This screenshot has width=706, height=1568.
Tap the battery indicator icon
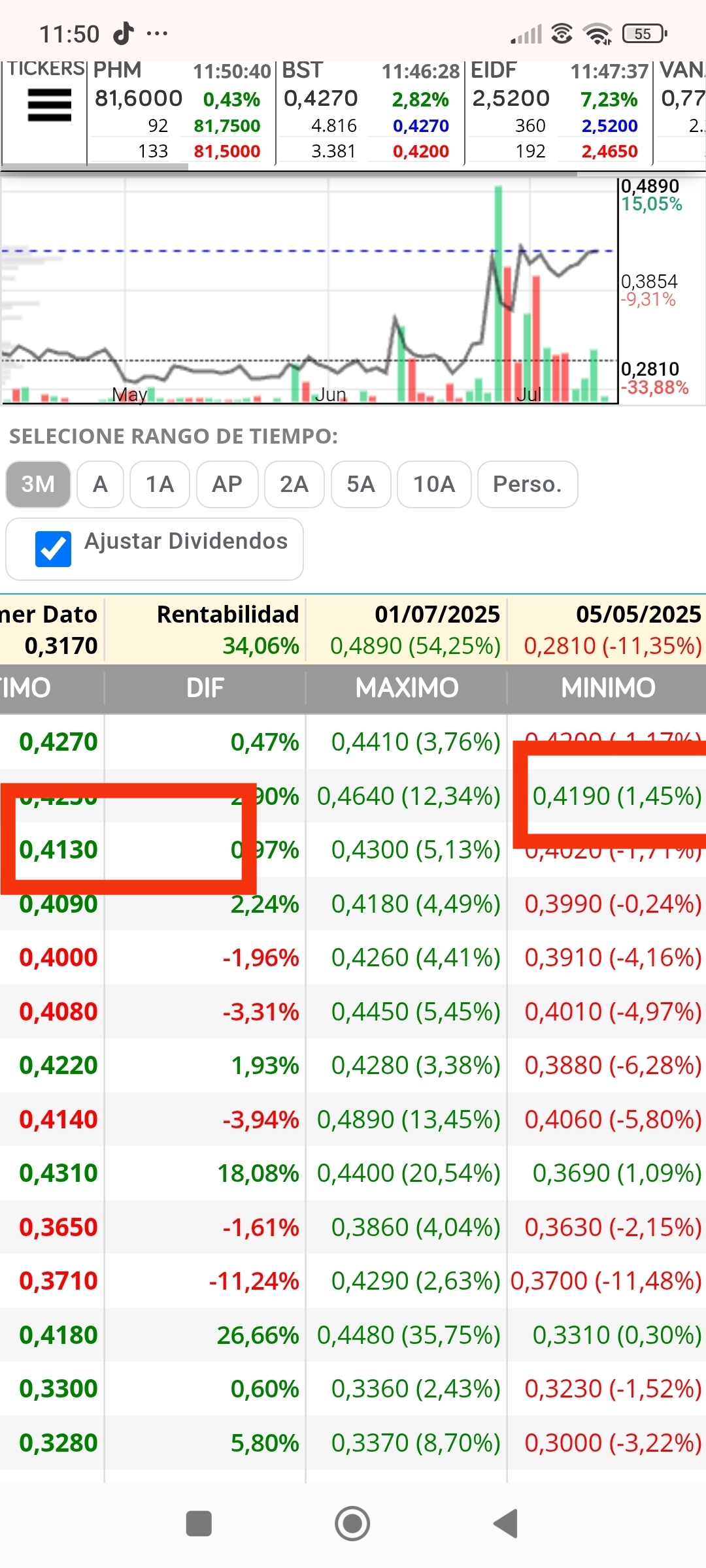(645, 33)
